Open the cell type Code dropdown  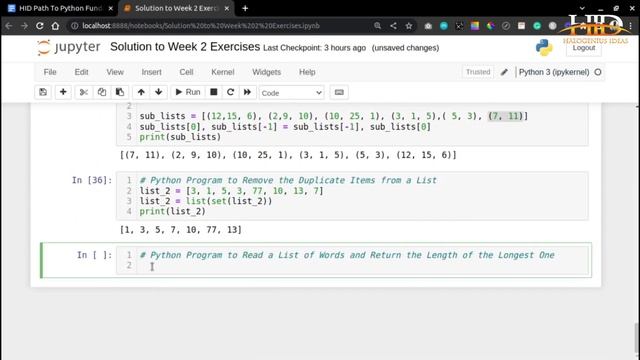[x=291, y=93]
